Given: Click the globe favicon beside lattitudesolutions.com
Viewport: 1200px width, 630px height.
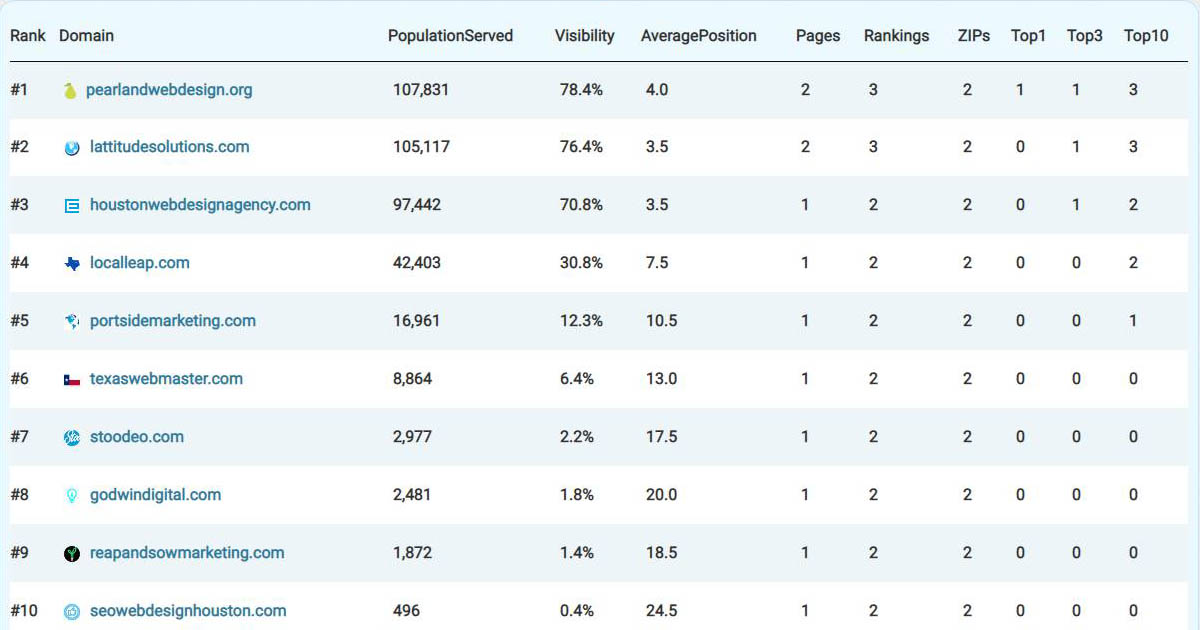Looking at the screenshot, I should pos(70,147).
